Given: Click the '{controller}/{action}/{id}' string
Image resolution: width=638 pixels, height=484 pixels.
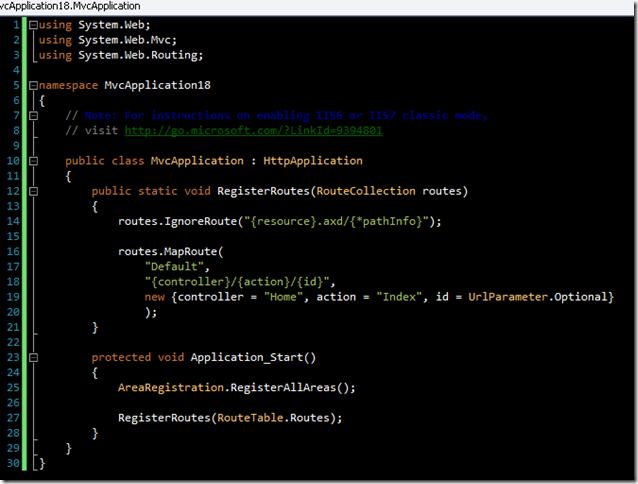Looking at the screenshot, I should point(237,282).
